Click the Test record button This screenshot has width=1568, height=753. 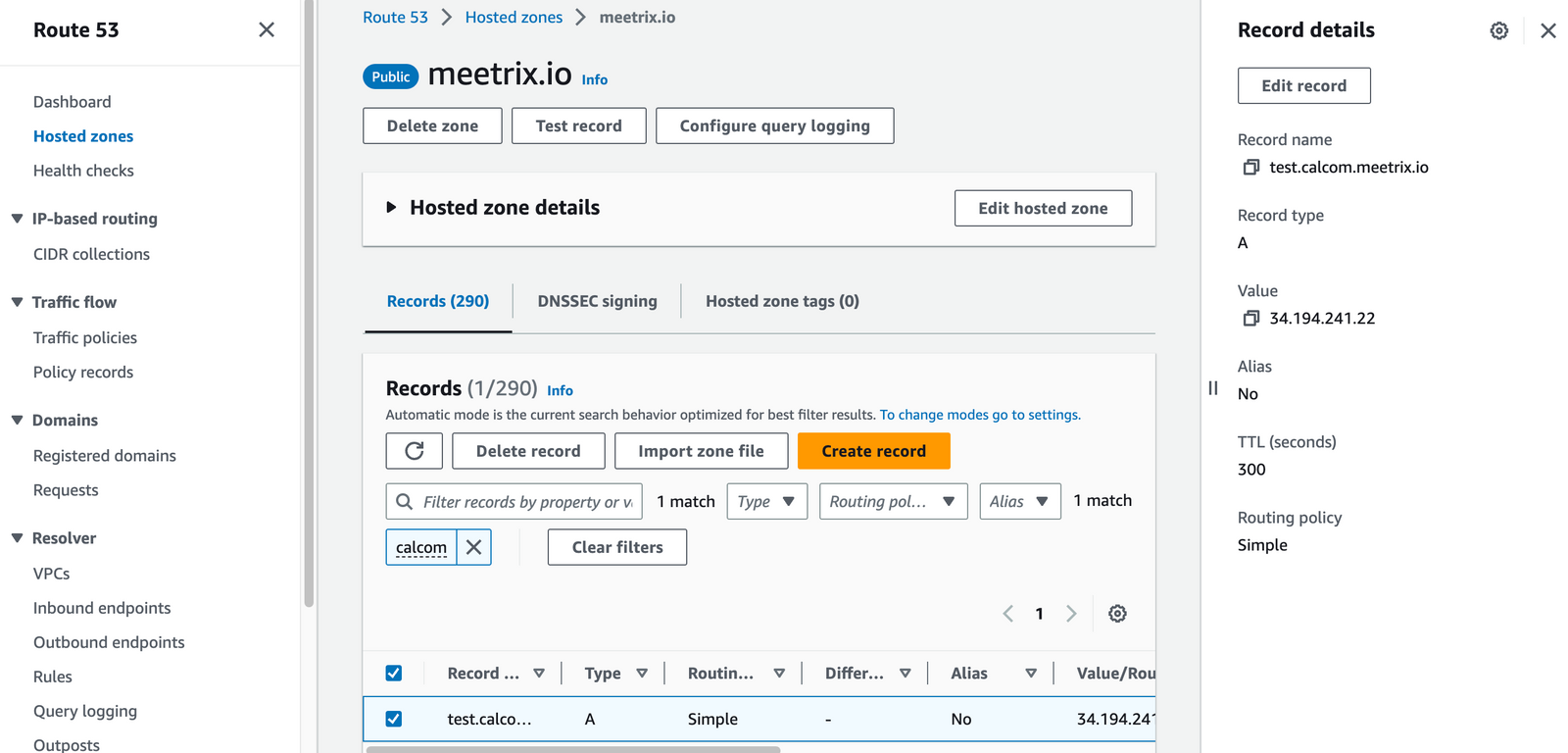(x=579, y=125)
